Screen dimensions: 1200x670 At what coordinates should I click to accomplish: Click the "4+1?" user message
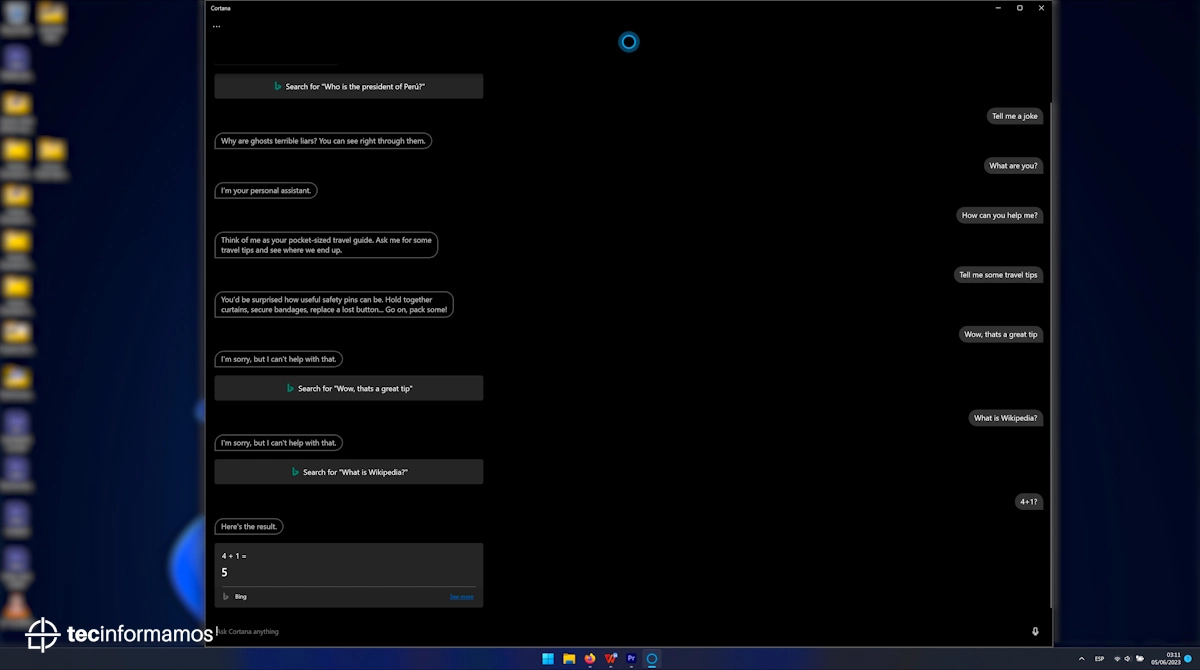click(1029, 502)
